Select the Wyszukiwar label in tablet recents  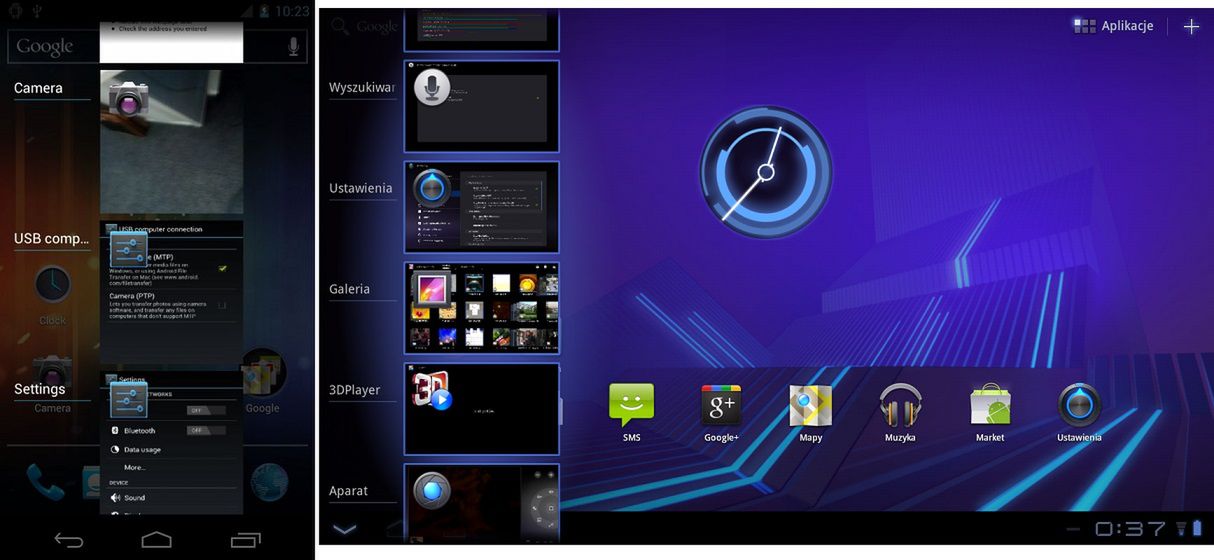coord(362,88)
